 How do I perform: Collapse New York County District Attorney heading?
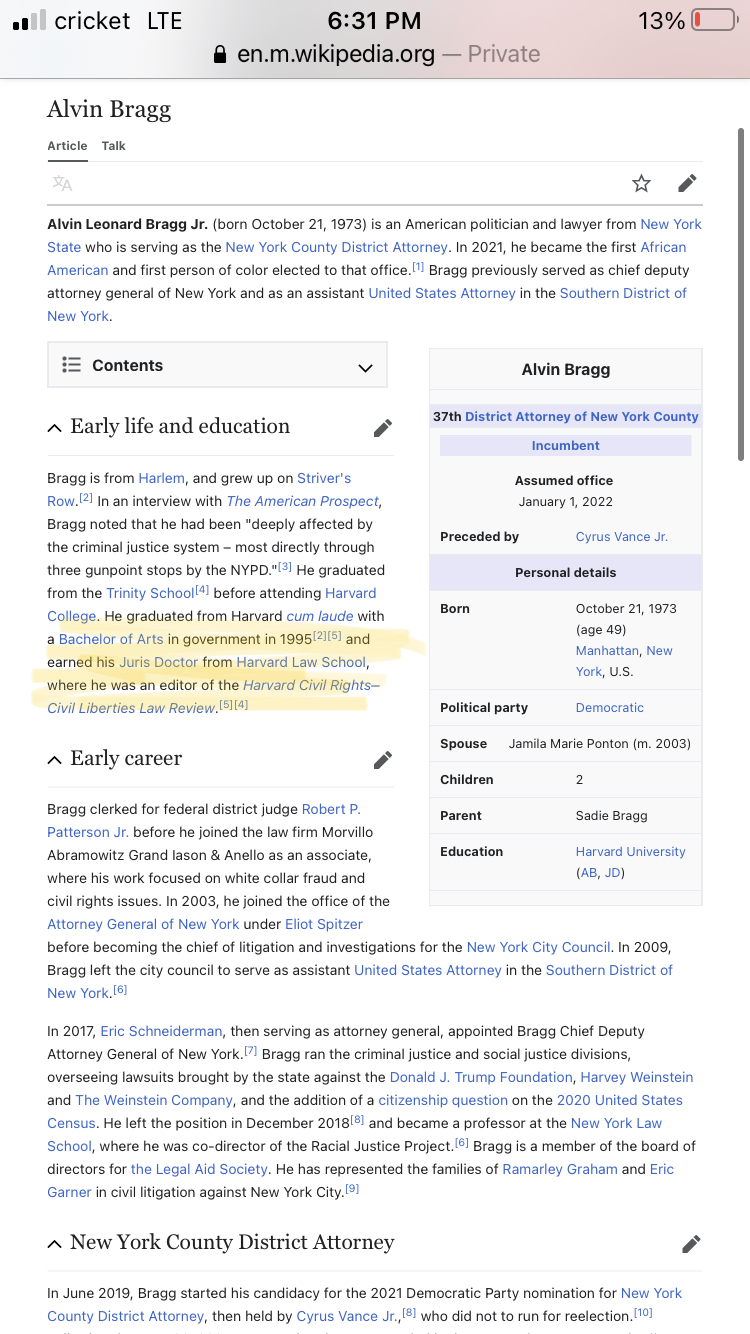(x=54, y=1244)
